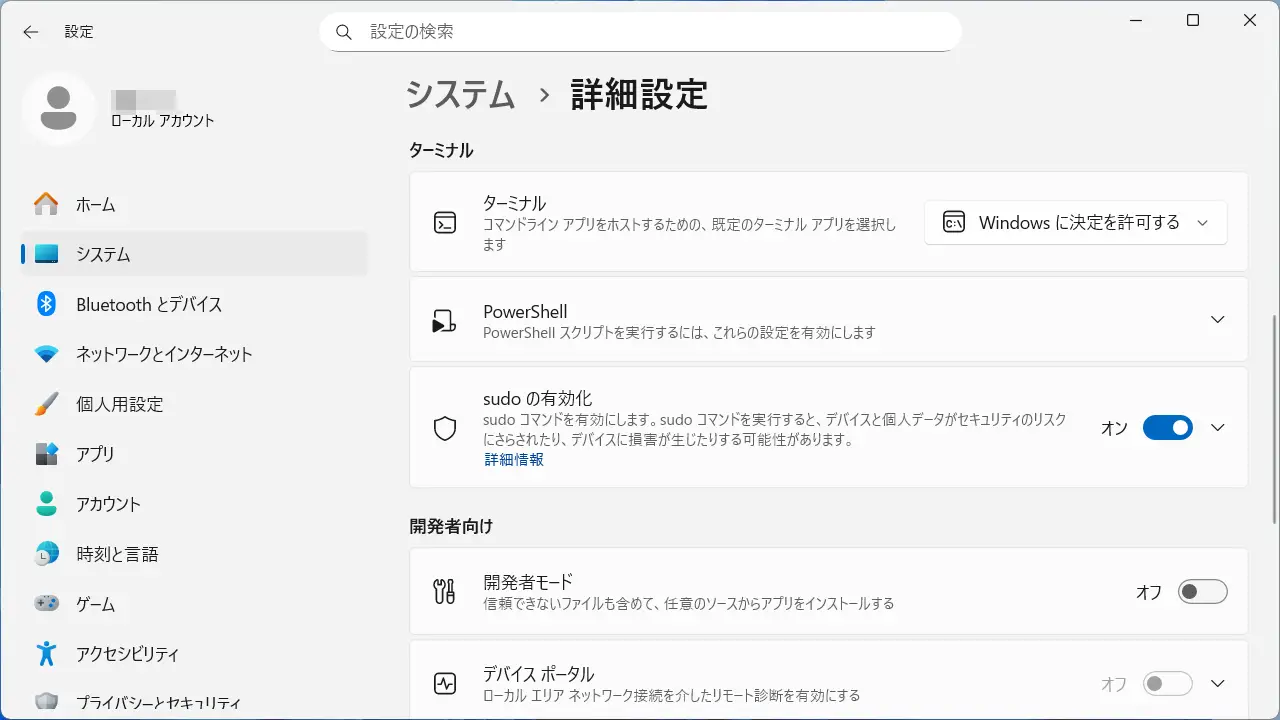Click the back arrow icon

[x=31, y=32]
